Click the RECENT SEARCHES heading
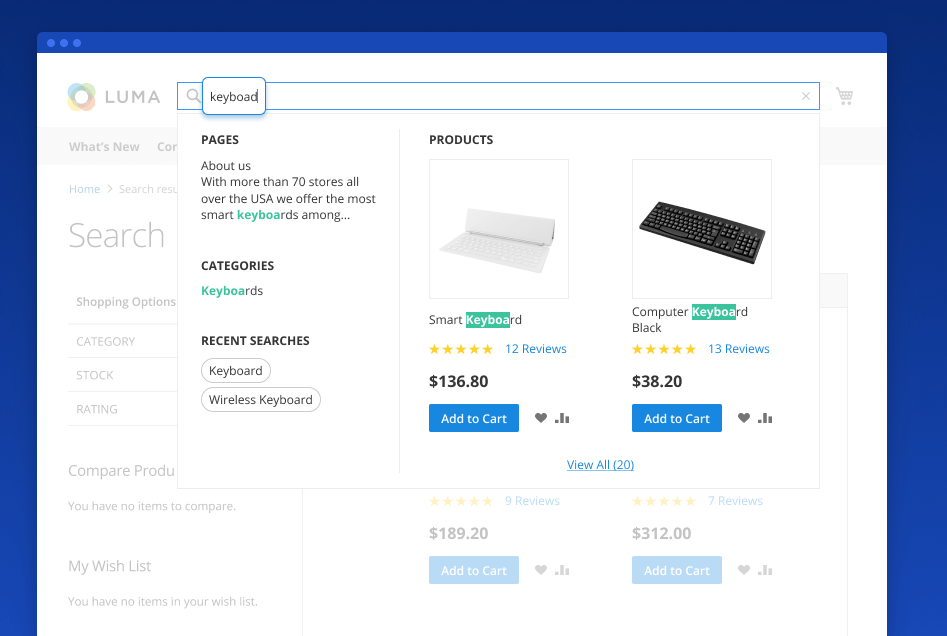947x636 pixels. click(x=255, y=341)
